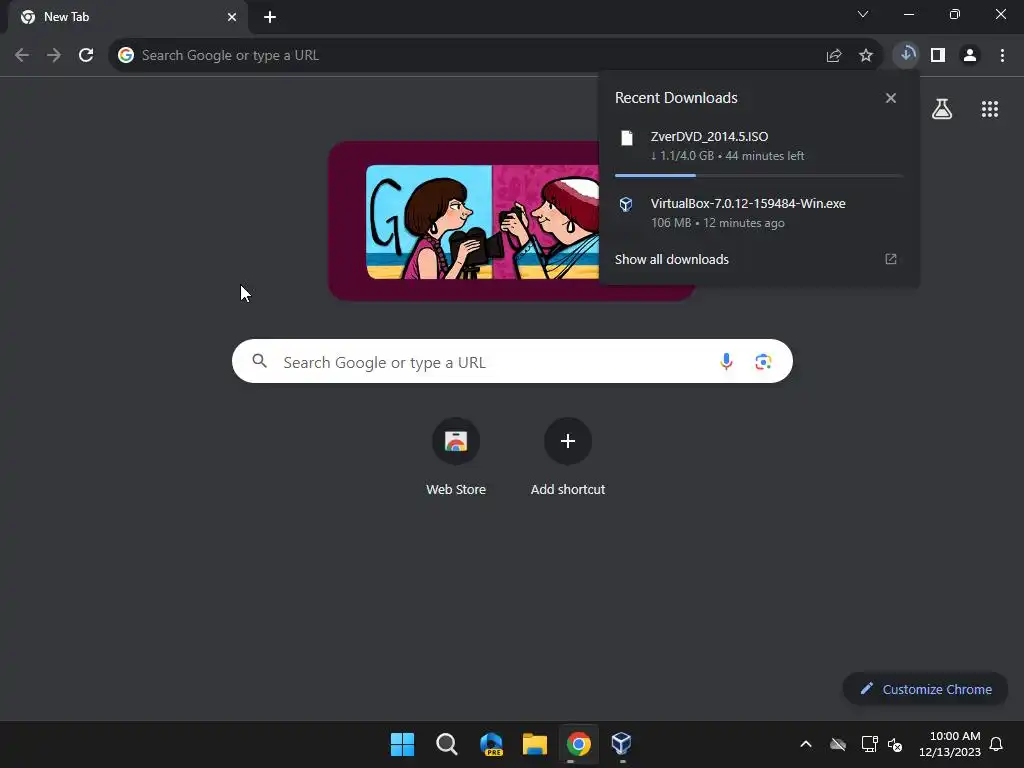Image resolution: width=1024 pixels, height=768 pixels.
Task: Launch Edge Preview from taskbar
Action: (491, 744)
